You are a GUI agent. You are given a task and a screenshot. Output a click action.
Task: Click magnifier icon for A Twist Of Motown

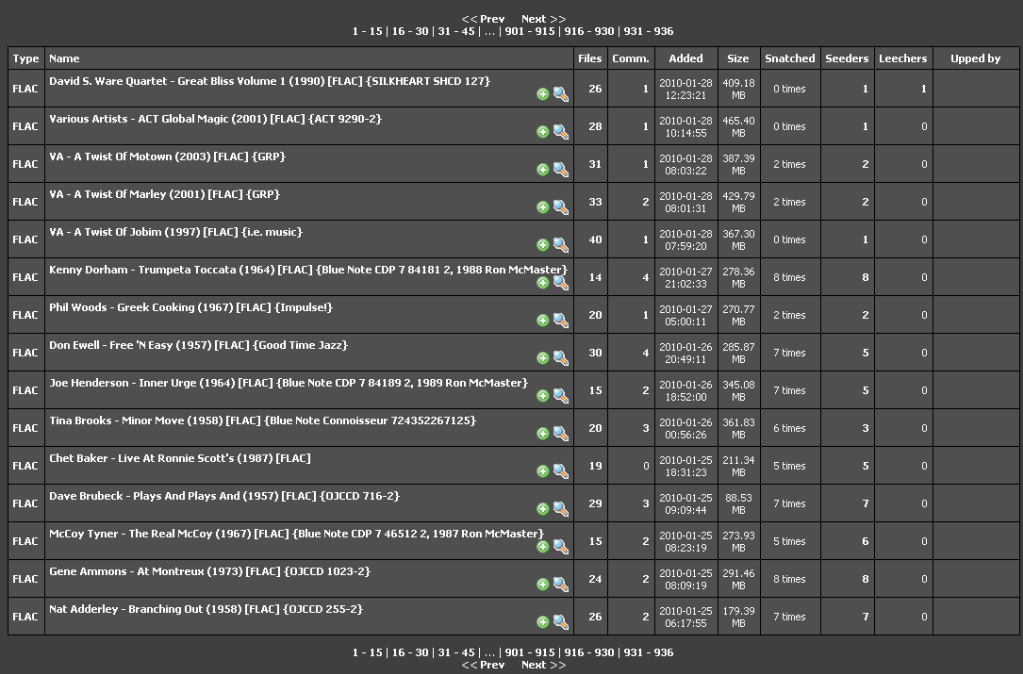pos(560,170)
